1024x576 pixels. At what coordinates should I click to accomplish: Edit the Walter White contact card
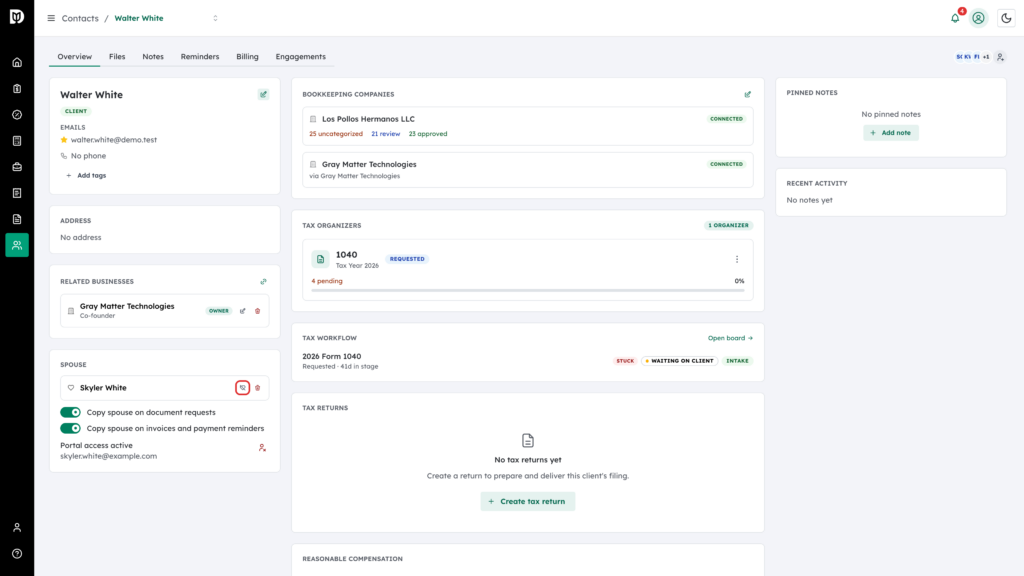[263, 95]
